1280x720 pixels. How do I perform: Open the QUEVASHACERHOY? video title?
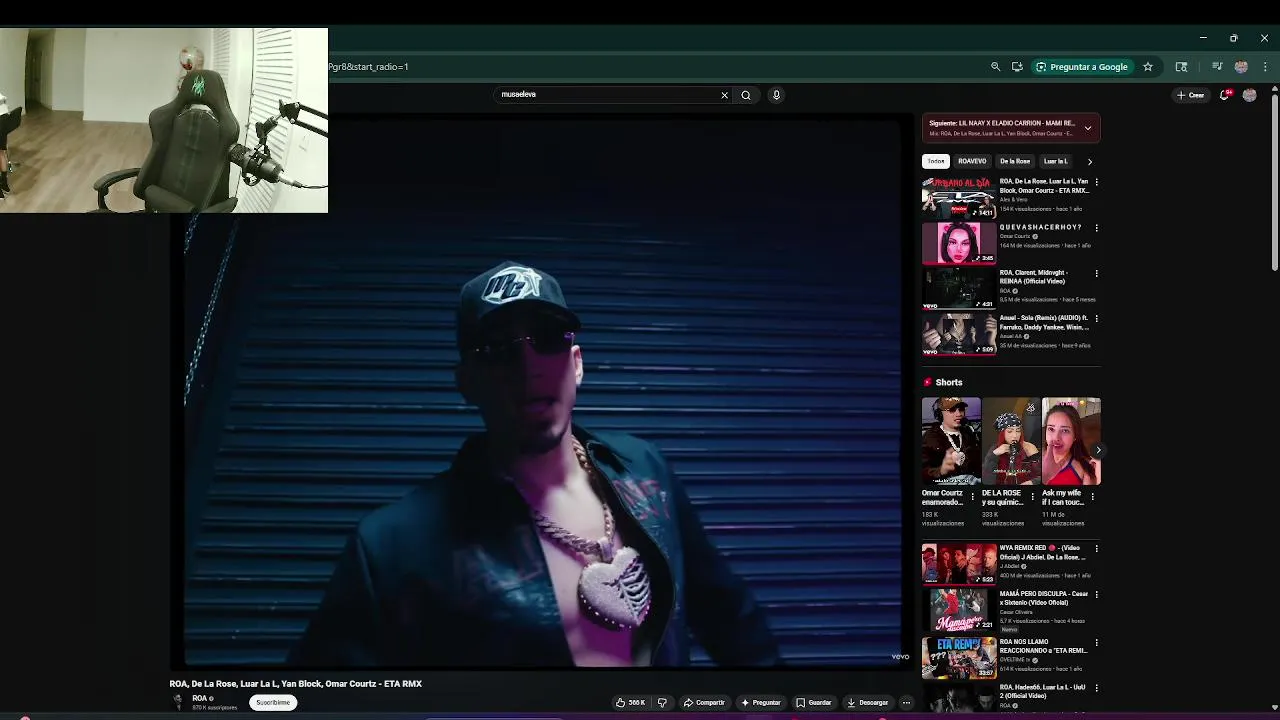click(1040, 227)
